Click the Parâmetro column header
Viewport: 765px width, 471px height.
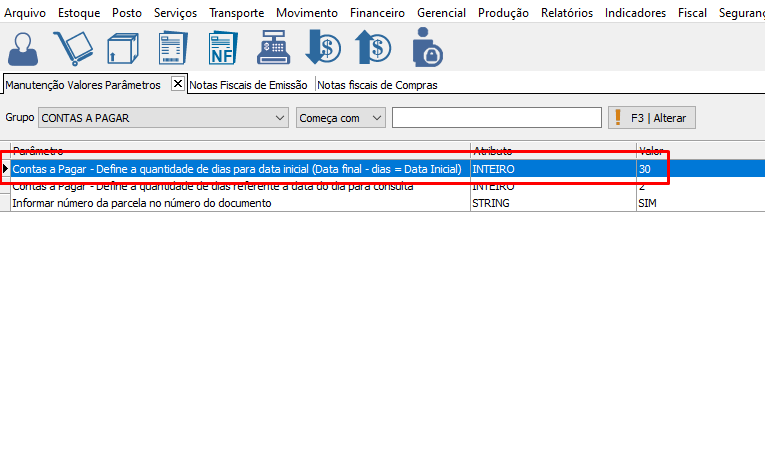pyautogui.click(x=240, y=150)
